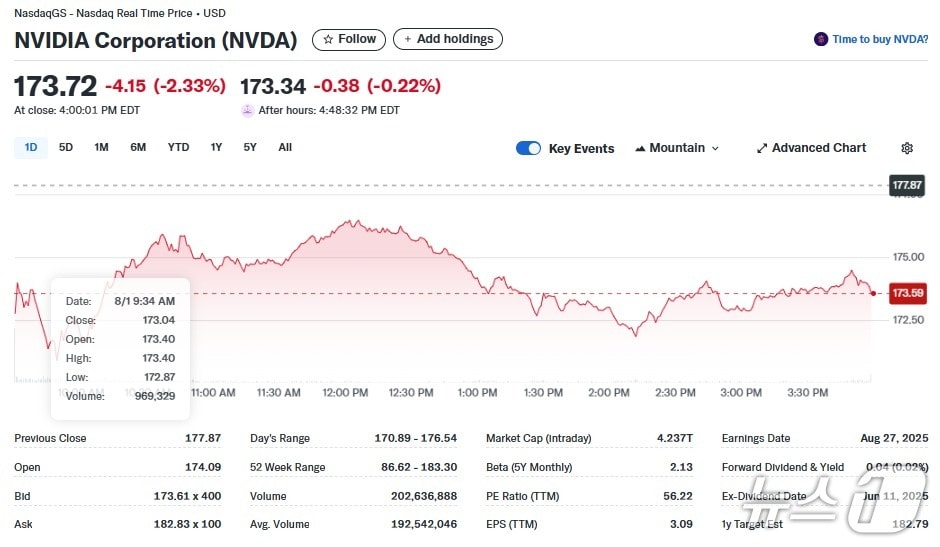
Task: Select the YTD time range
Action: point(178,147)
